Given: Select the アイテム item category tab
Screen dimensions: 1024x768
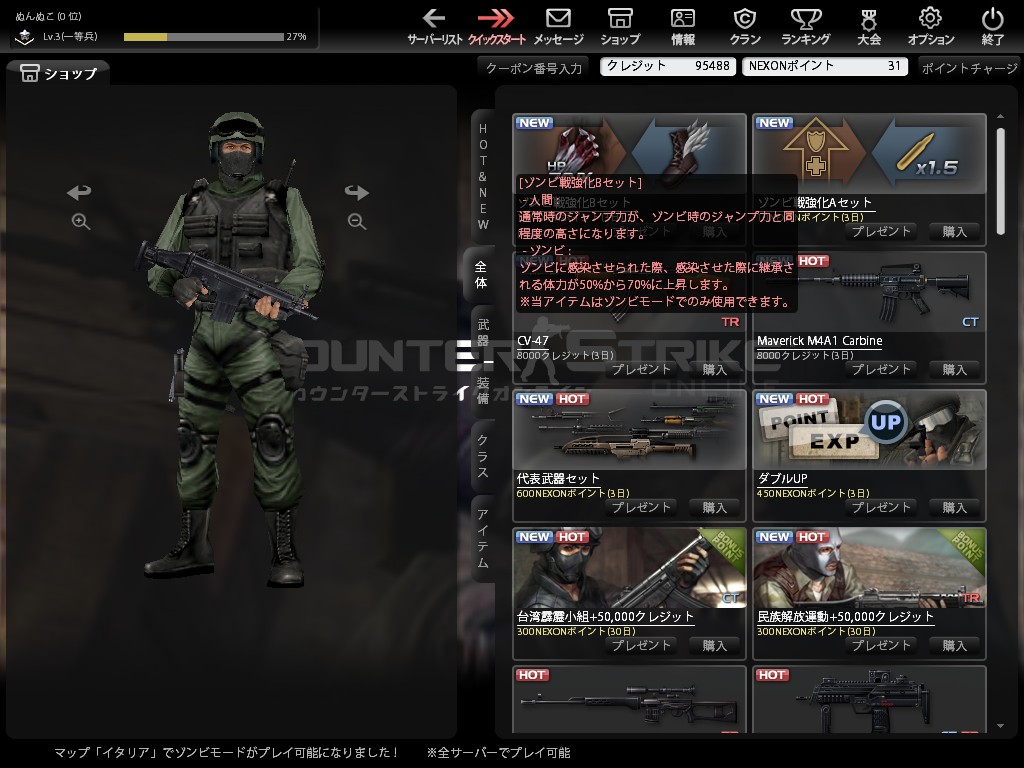Looking at the screenshot, I should [x=483, y=539].
